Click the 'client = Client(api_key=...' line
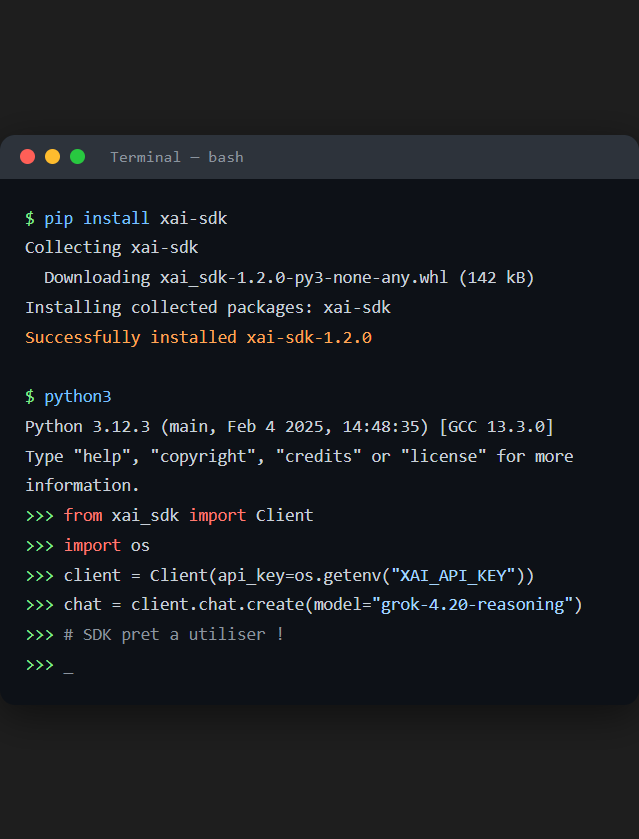This screenshot has width=639, height=839. pos(280,575)
